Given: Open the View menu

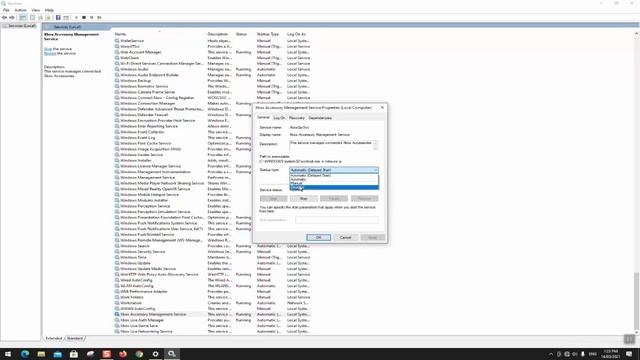Looking at the screenshot, I should click(36, 10).
